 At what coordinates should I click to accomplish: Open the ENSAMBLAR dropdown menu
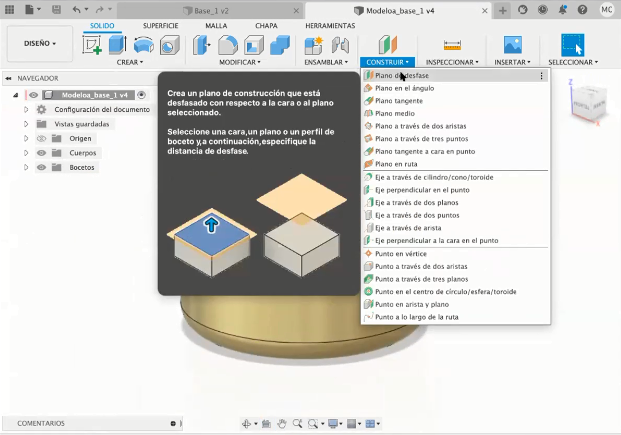[x=326, y=63]
